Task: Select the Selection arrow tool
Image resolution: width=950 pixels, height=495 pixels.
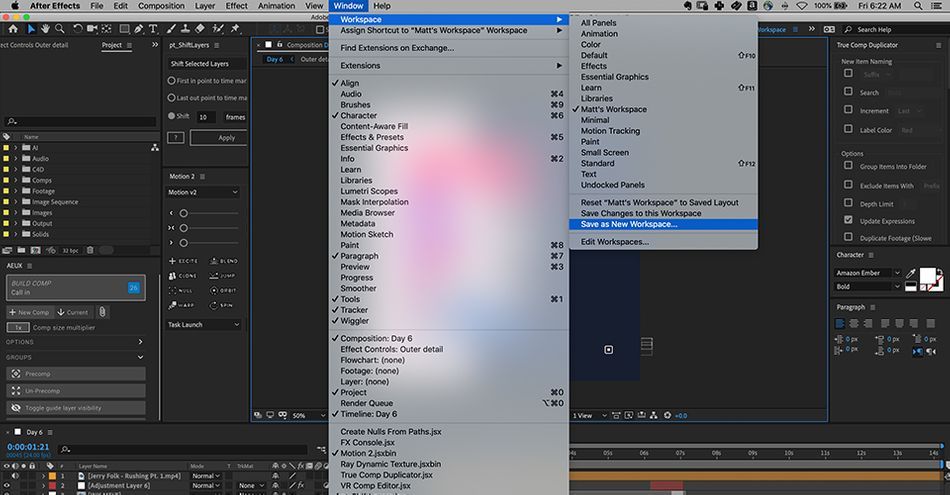Action: pyautogui.click(x=31, y=29)
